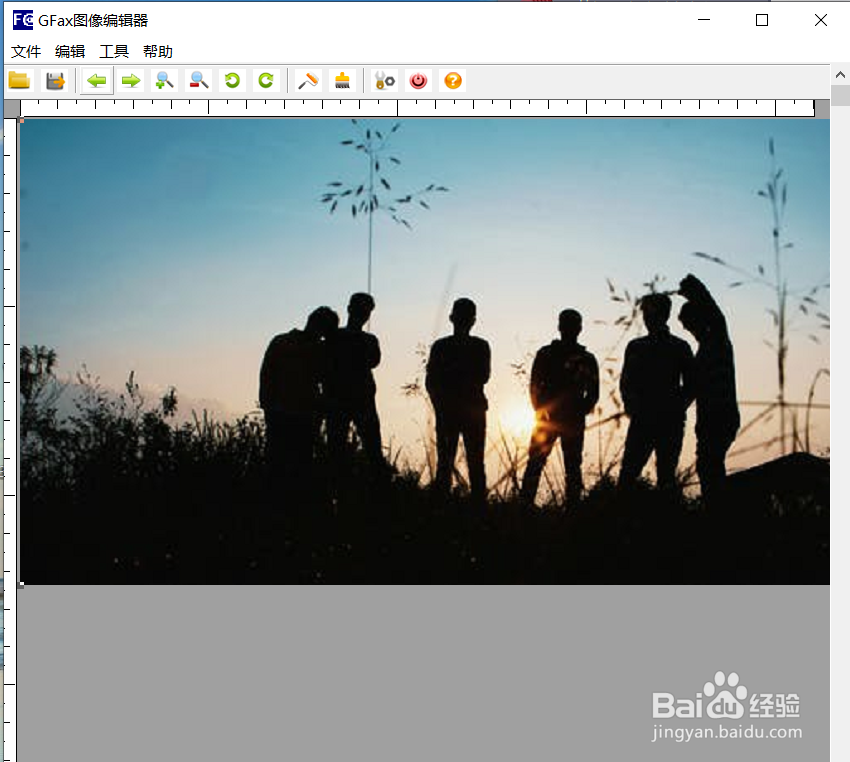Go to next page with right green arrow

131,81
